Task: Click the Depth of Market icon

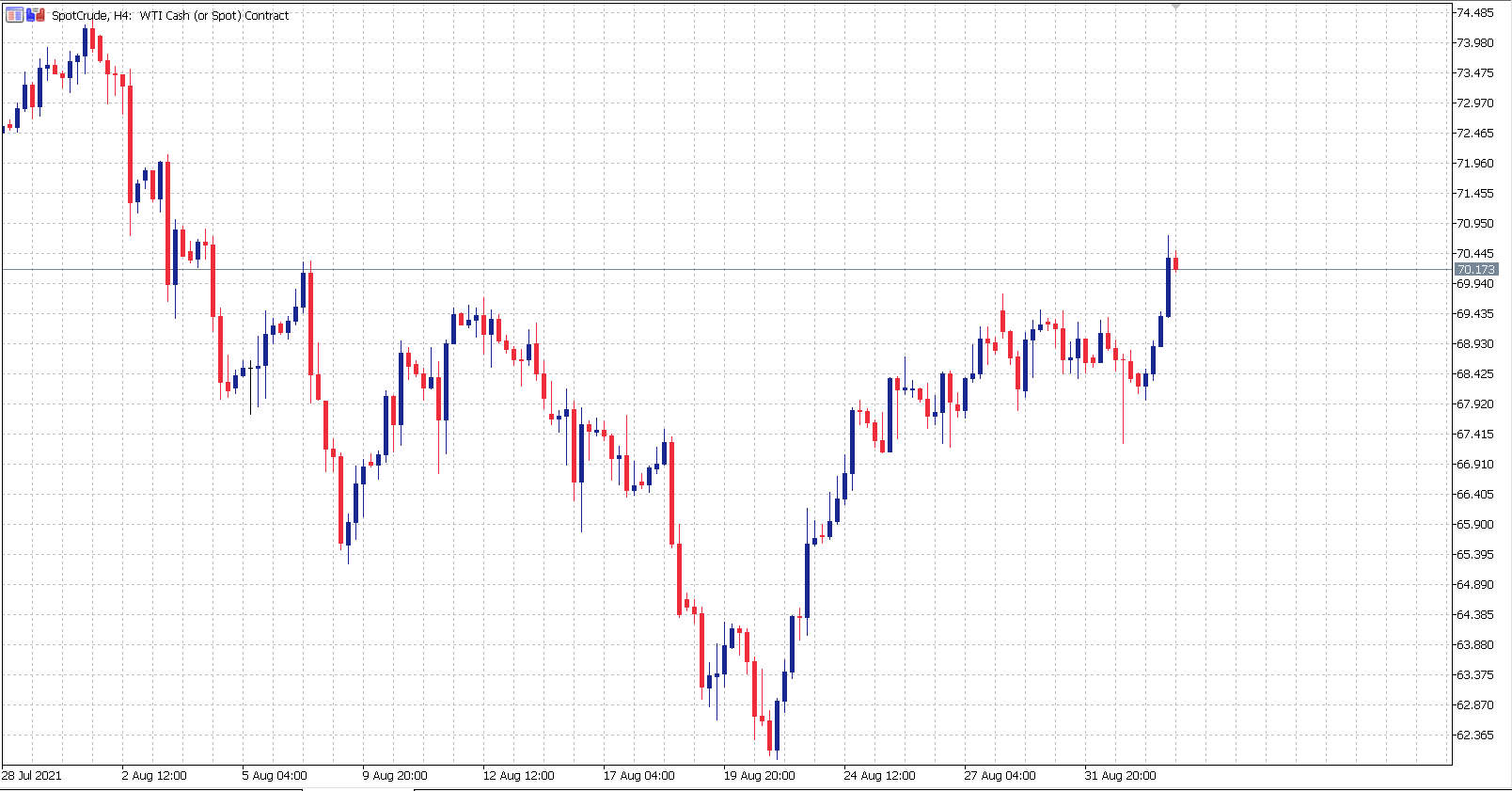Action: tap(36, 15)
